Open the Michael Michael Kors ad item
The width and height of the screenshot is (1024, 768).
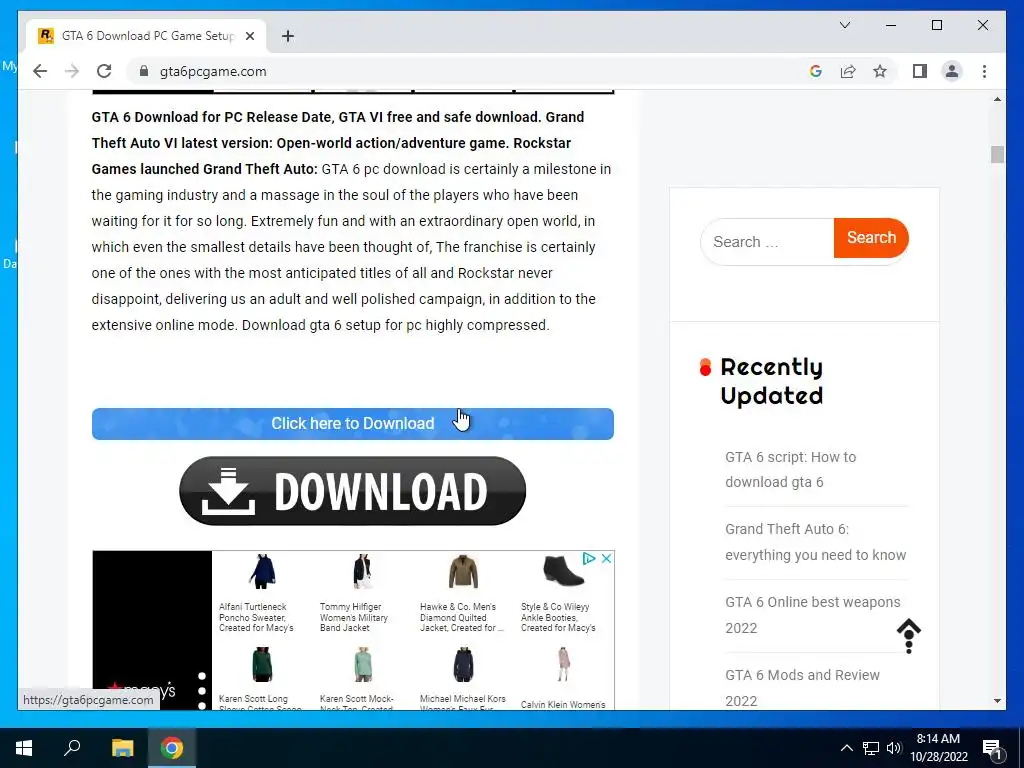tap(462, 678)
